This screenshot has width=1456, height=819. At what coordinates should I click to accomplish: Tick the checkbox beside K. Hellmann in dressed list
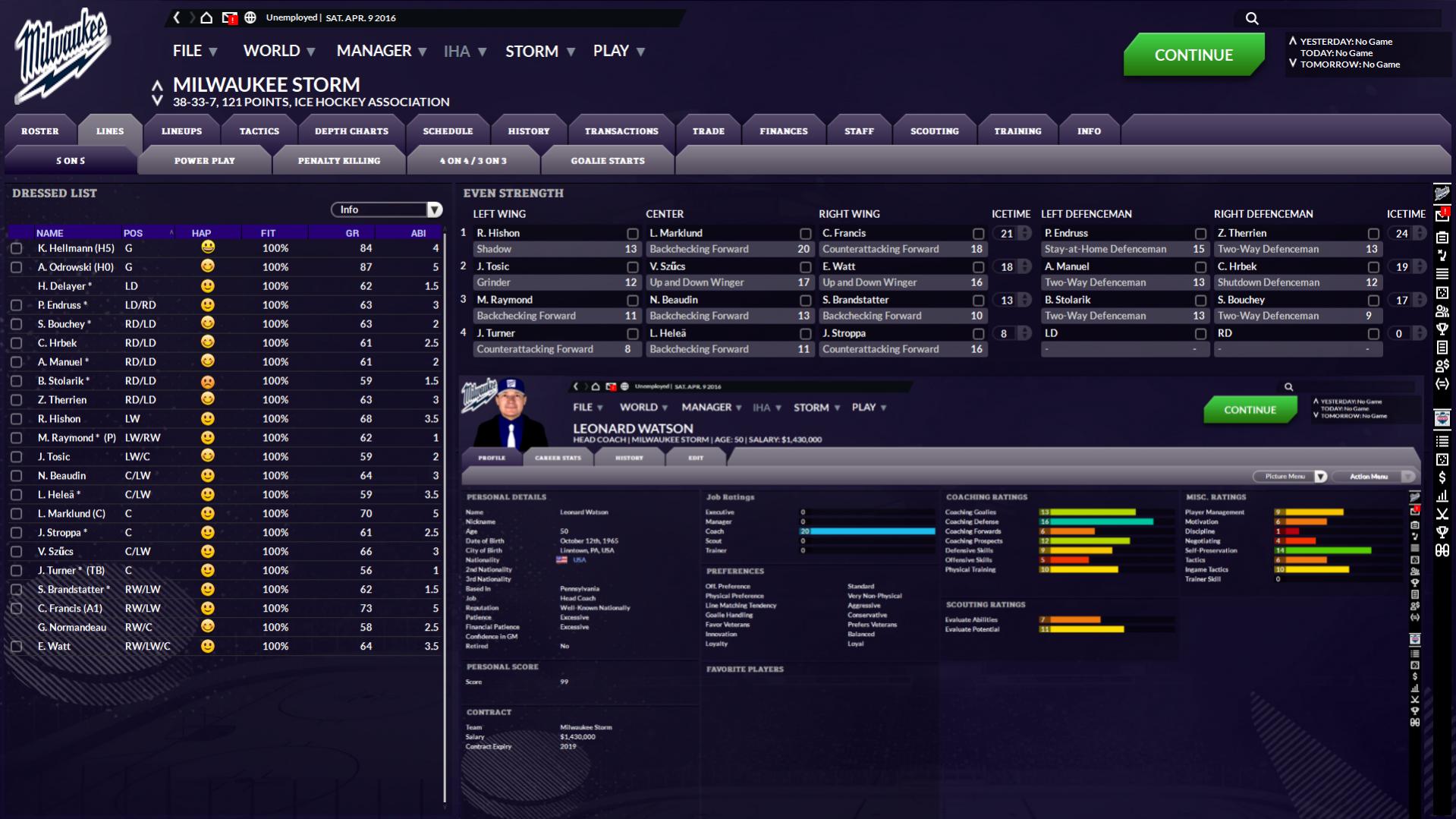tap(16, 248)
